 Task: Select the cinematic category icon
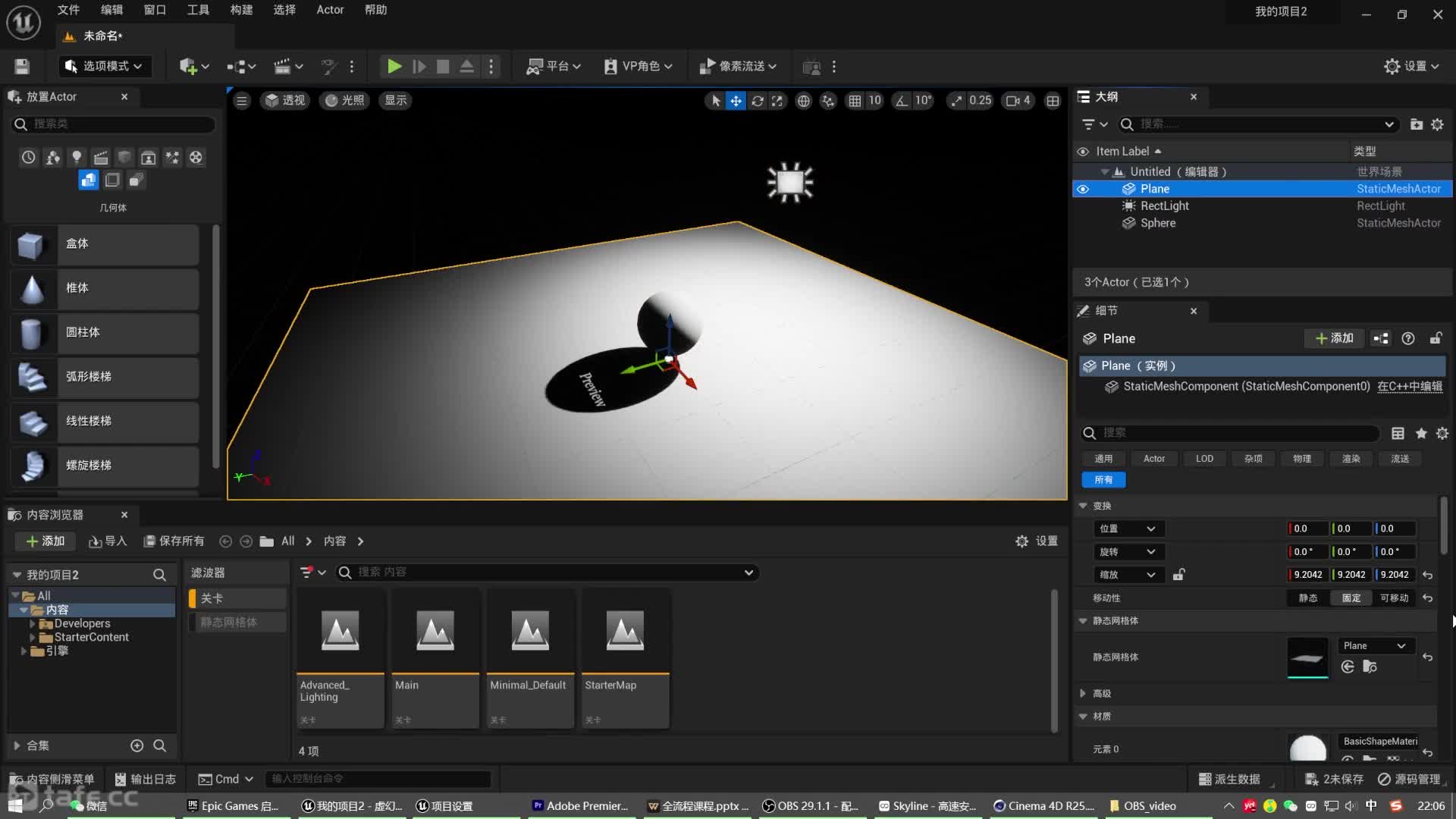100,158
